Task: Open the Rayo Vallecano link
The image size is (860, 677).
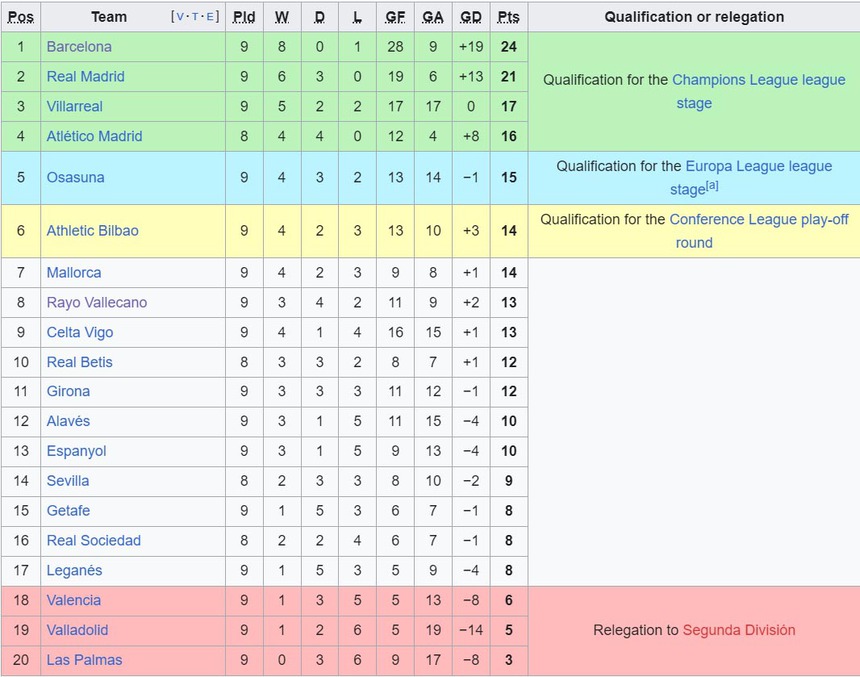Action: tap(96, 303)
